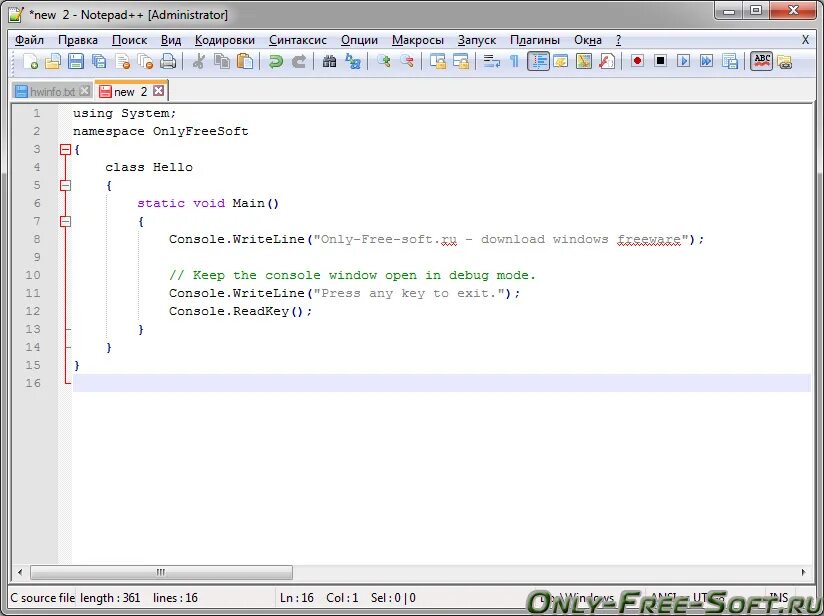The image size is (824, 616).
Task: Close the new 2 tab
Action: tap(158, 91)
